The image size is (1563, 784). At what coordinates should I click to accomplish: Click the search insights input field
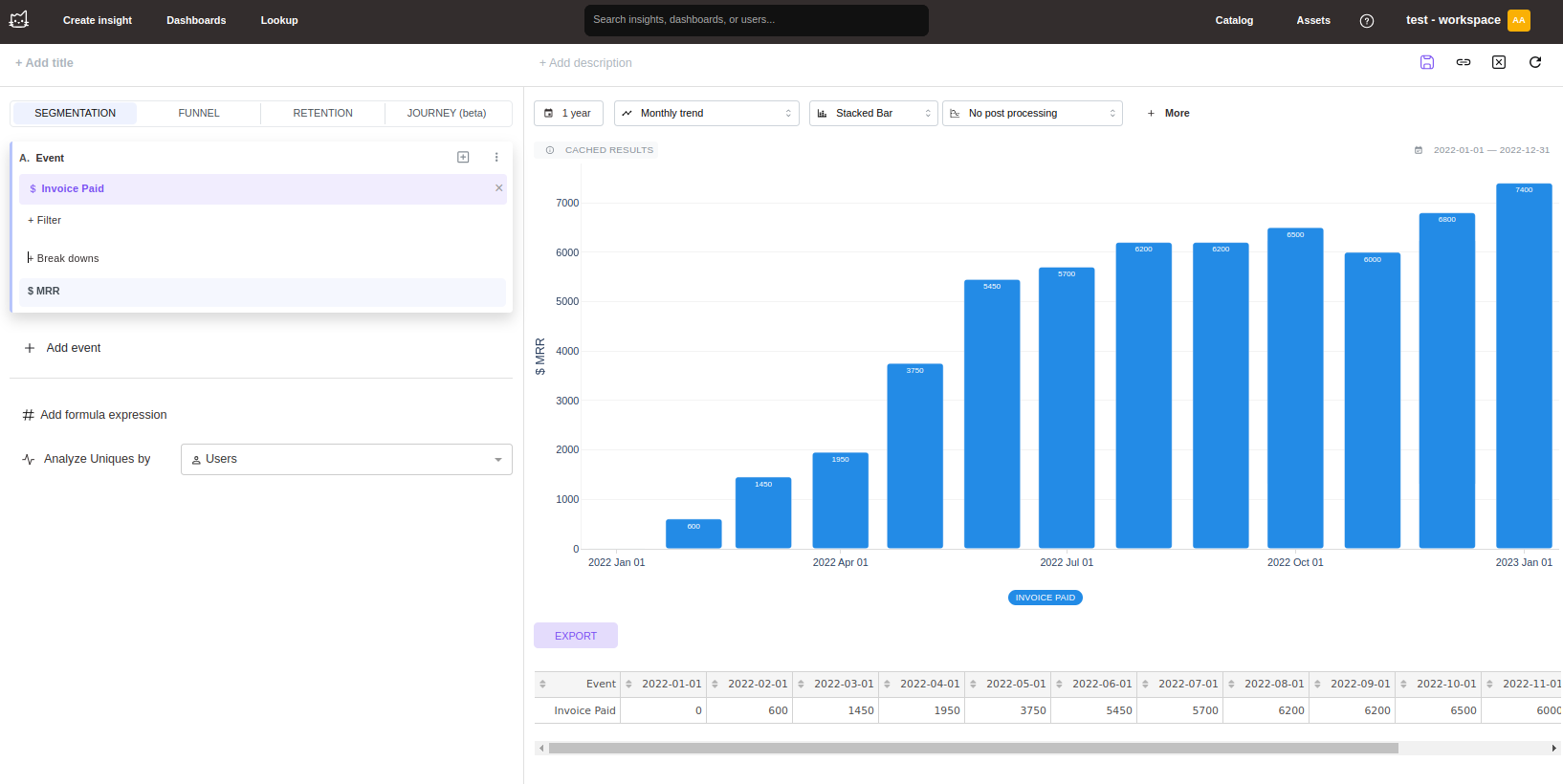point(756,20)
